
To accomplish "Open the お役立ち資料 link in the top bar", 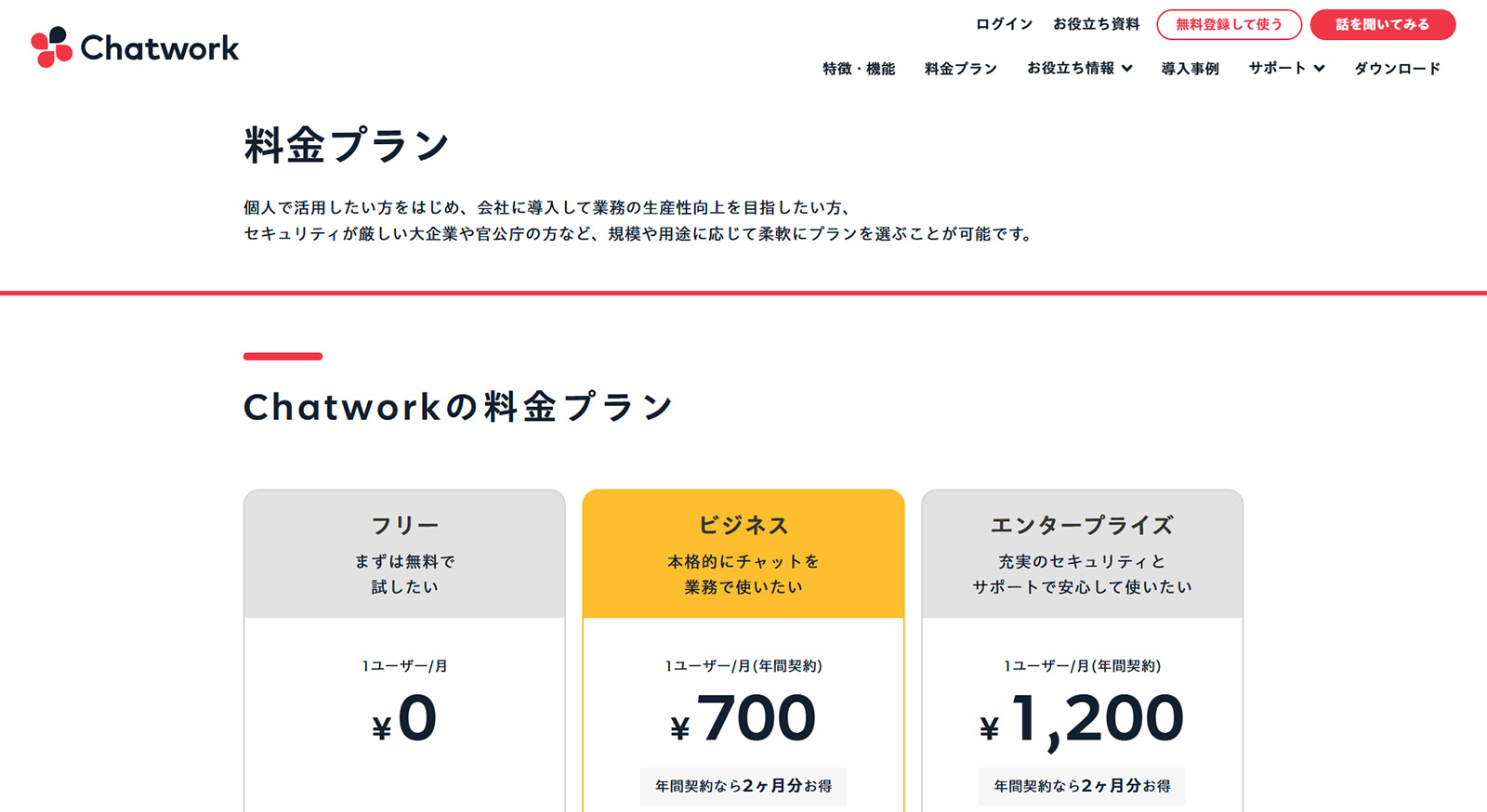I will point(1096,24).
